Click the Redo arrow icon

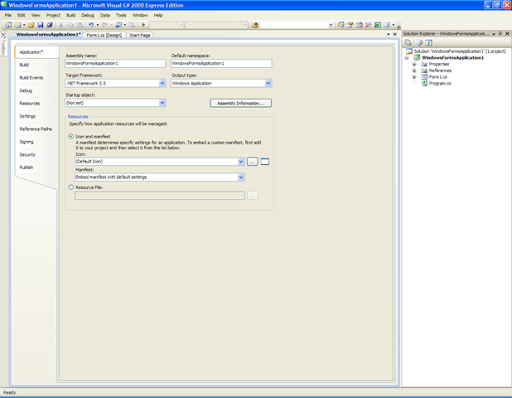point(105,25)
